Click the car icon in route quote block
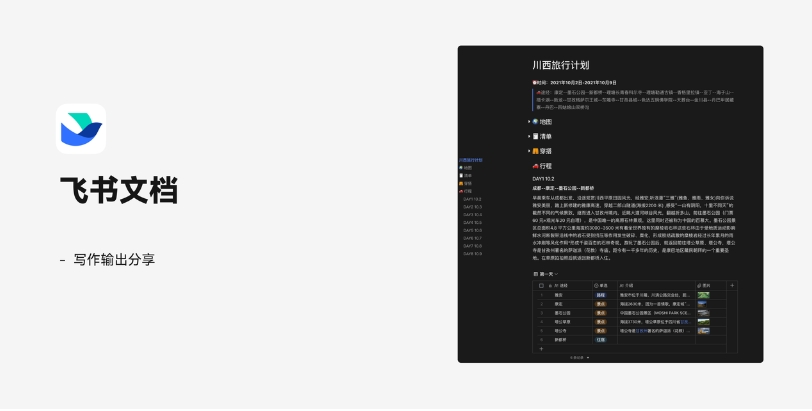The height and width of the screenshot is (411, 812). pyautogui.click(x=539, y=92)
